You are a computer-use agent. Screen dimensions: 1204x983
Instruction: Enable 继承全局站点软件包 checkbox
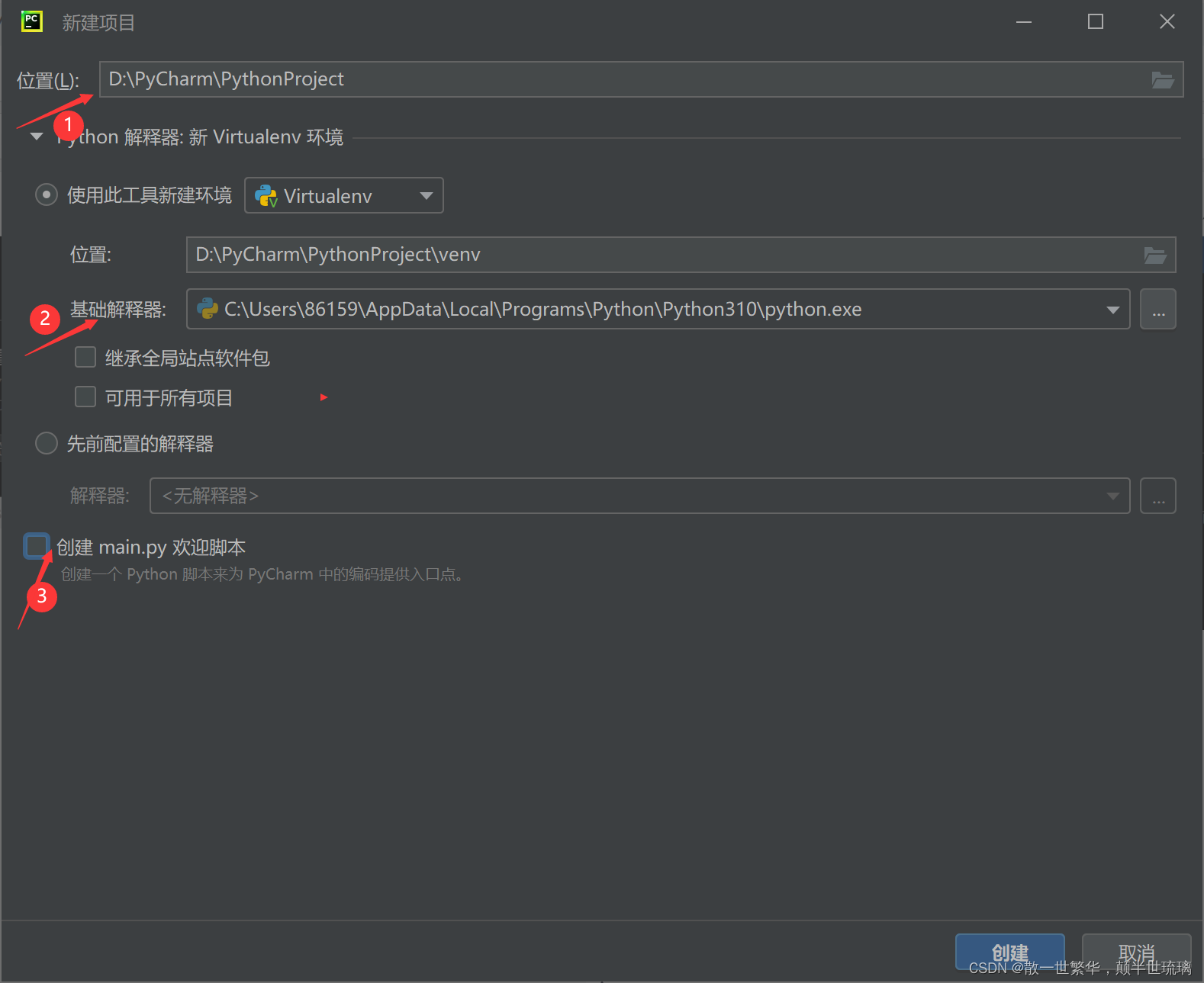coord(85,357)
